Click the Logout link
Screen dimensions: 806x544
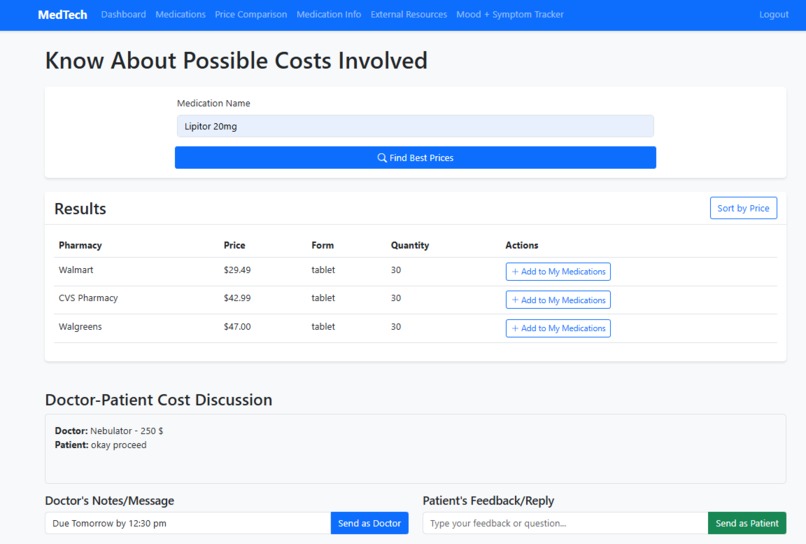(x=774, y=14)
